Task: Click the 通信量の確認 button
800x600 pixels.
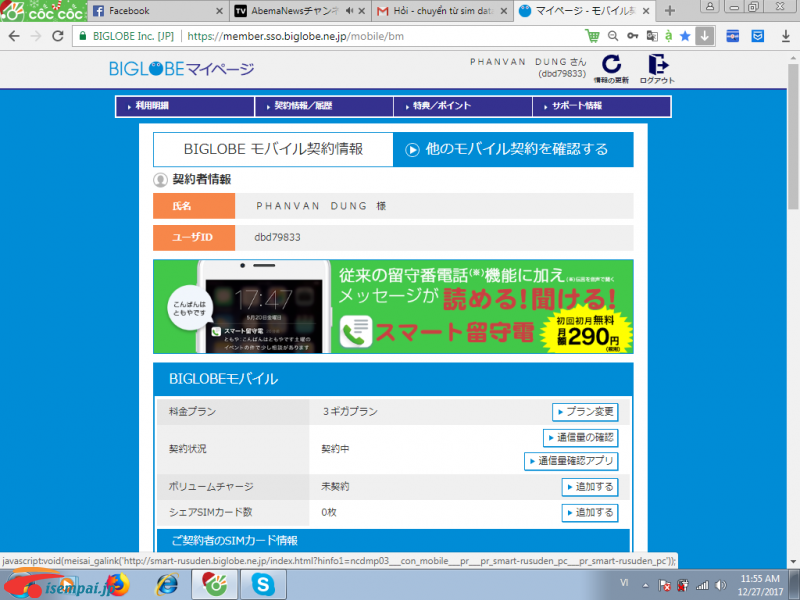Action: (580, 438)
